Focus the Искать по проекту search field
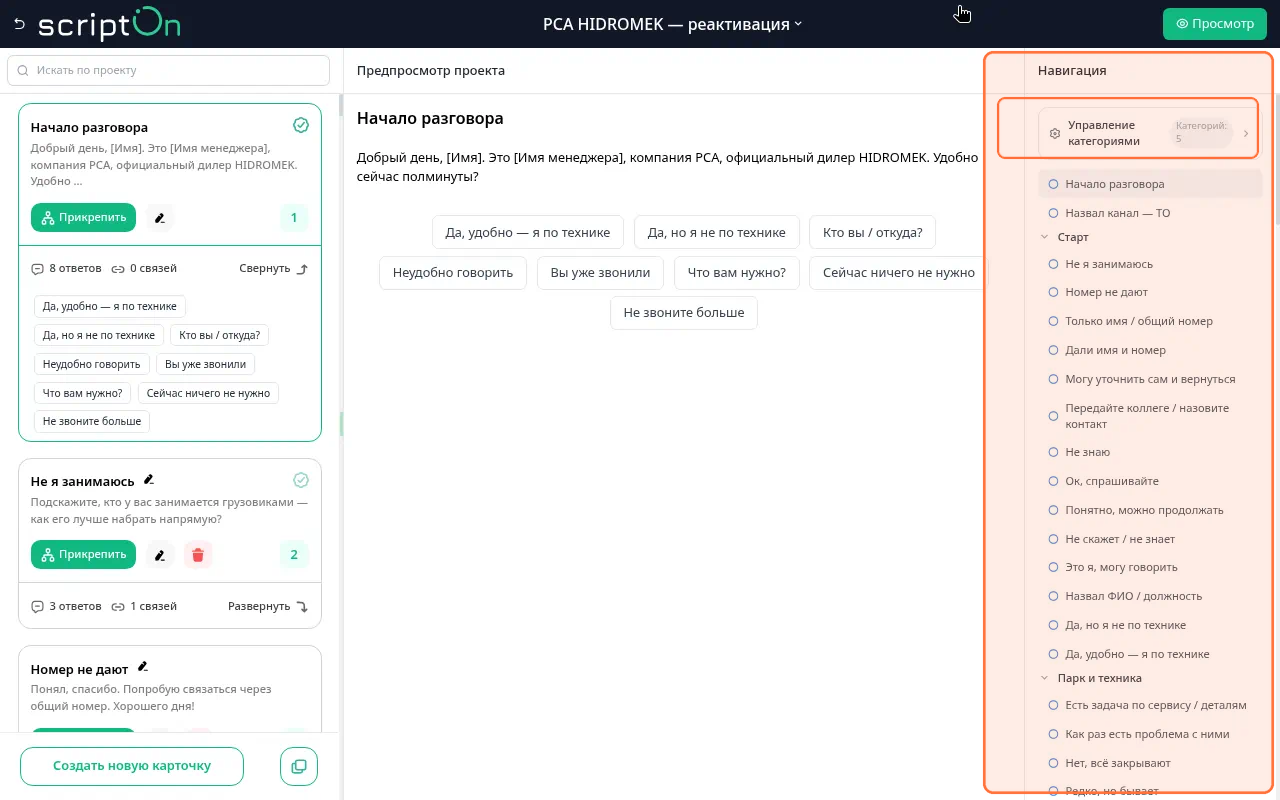The width and height of the screenshot is (1280, 800). pyautogui.click(x=168, y=70)
